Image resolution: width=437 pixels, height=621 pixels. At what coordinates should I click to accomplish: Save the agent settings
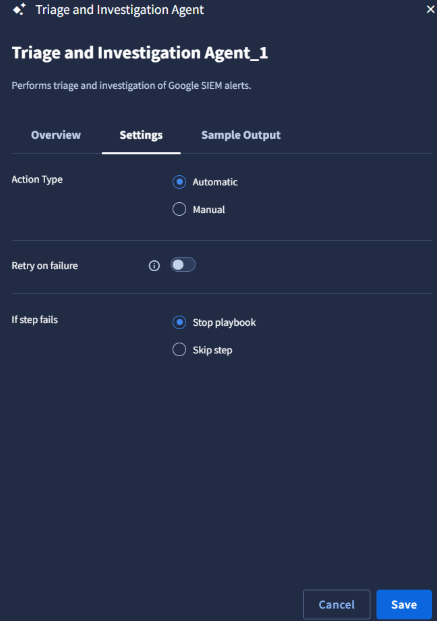click(404, 604)
